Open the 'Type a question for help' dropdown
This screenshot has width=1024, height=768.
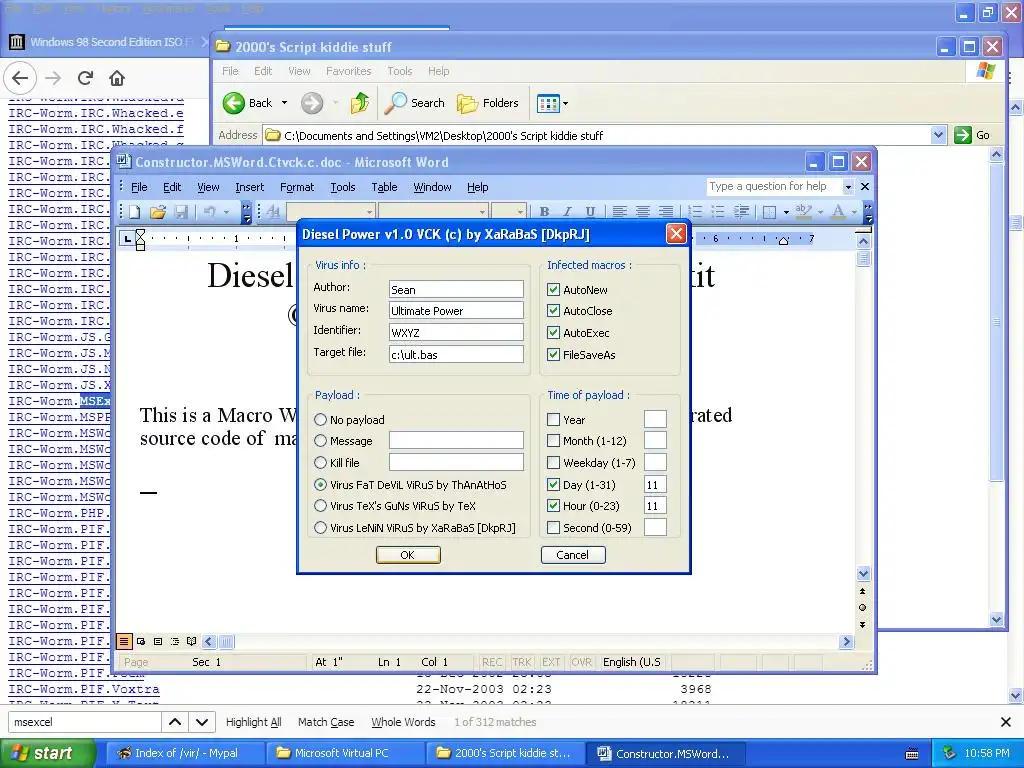point(848,187)
